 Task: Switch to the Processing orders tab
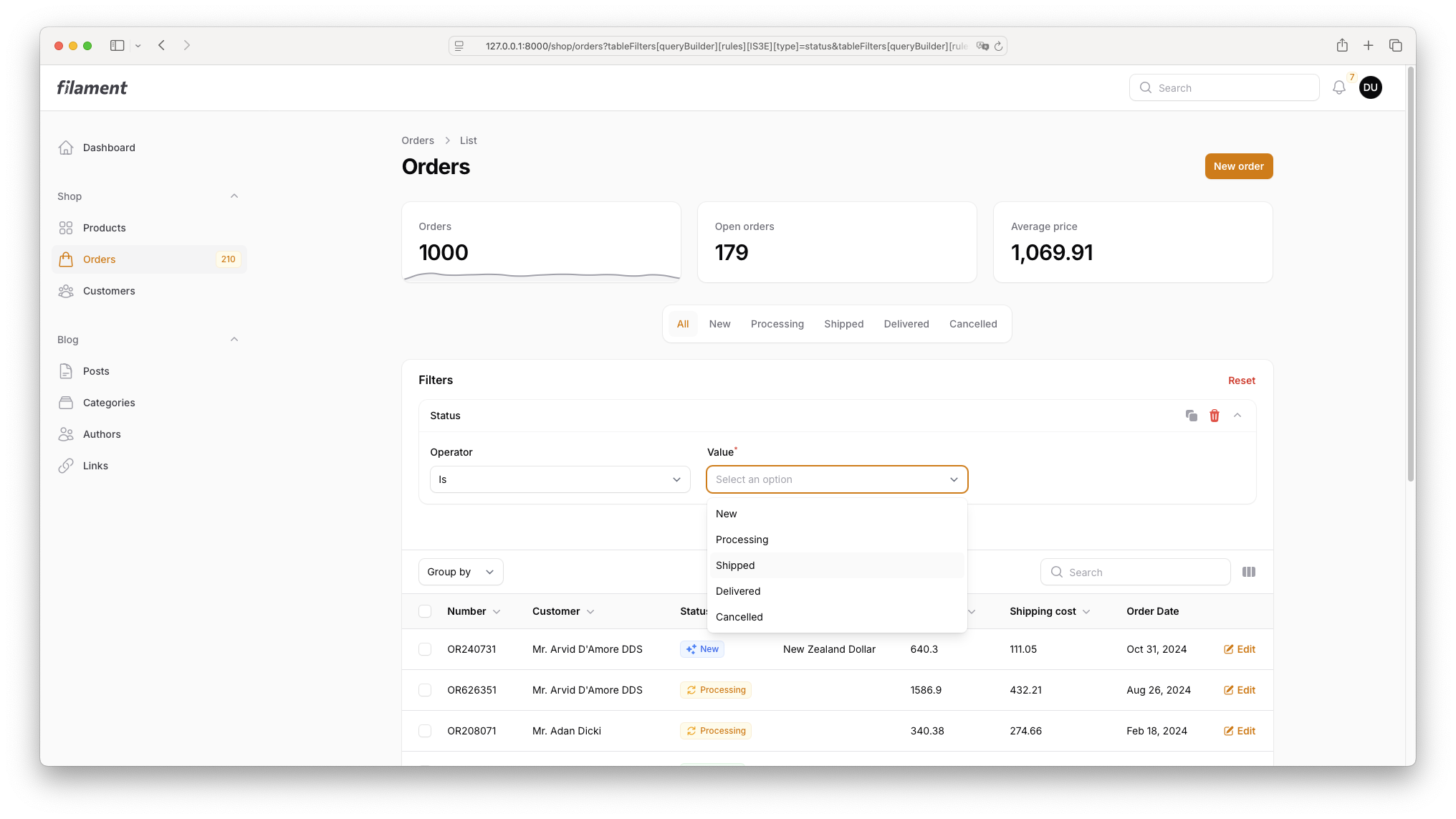(x=777, y=324)
